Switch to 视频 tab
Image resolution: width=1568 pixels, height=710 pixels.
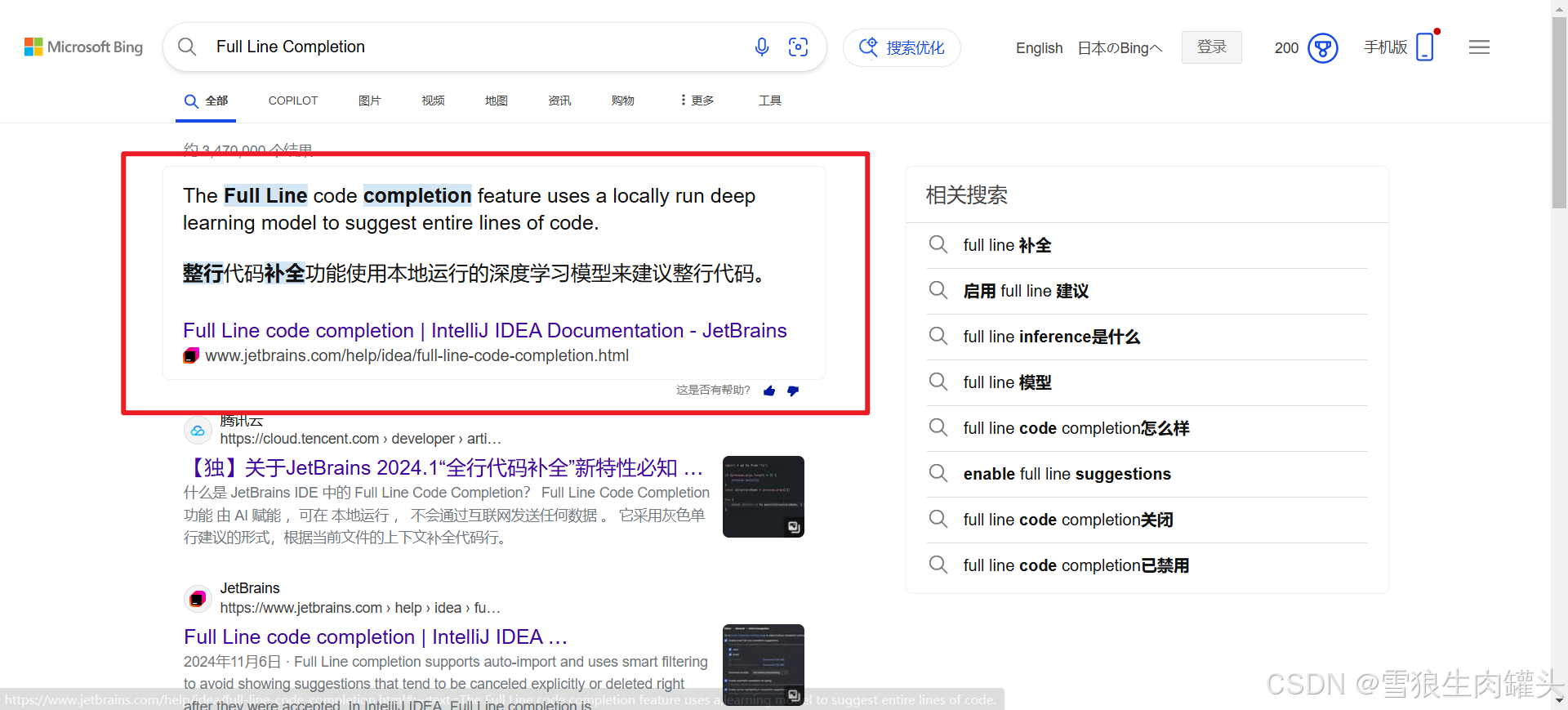433,100
